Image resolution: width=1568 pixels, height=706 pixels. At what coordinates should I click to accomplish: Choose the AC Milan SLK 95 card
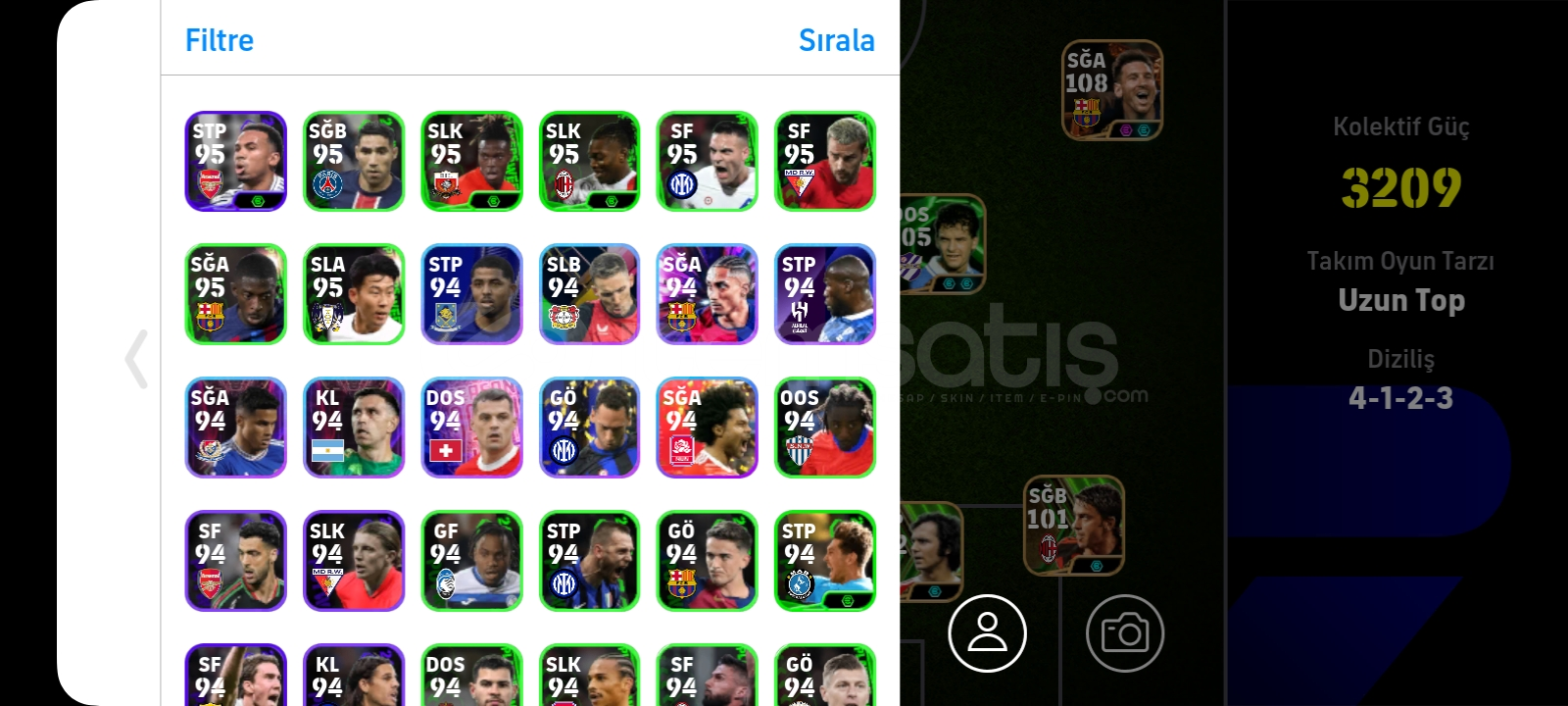(x=589, y=161)
